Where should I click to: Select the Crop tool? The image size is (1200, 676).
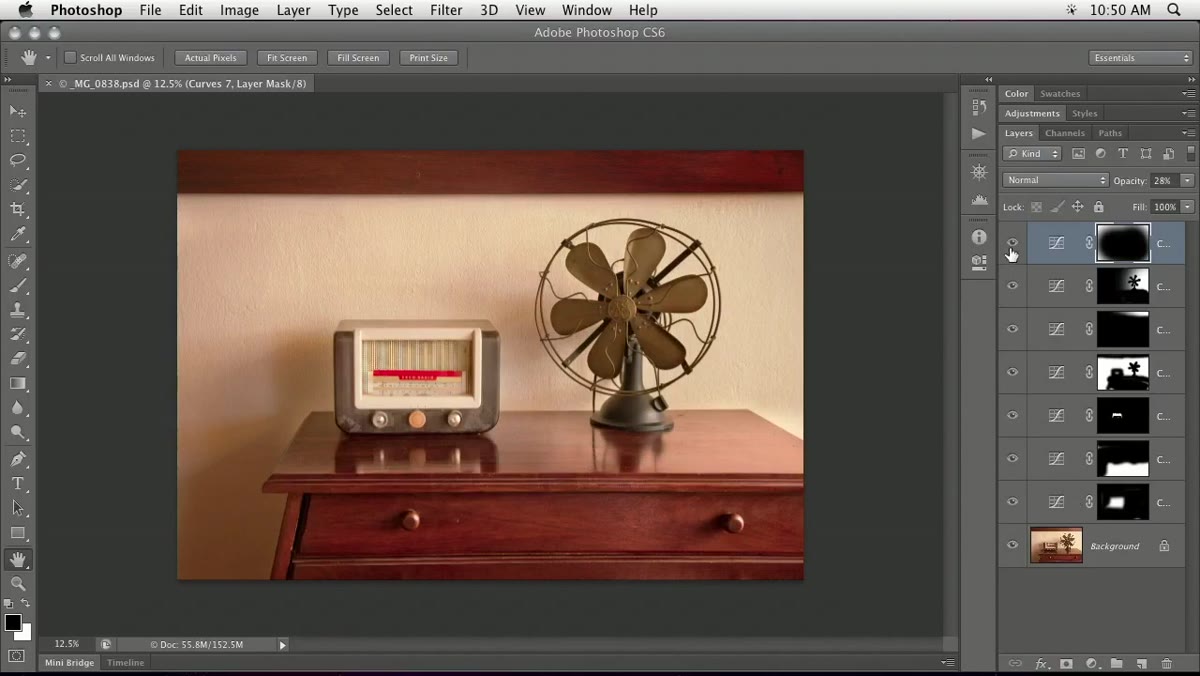(18, 210)
